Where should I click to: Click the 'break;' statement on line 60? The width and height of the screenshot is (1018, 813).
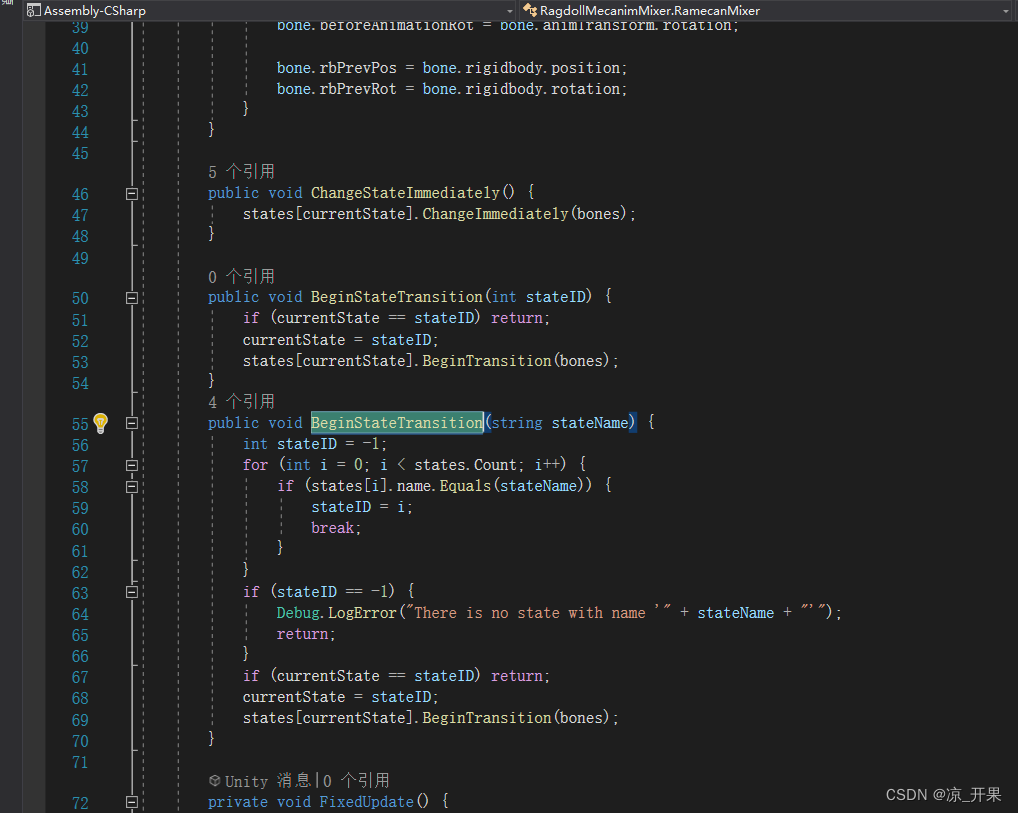pyautogui.click(x=336, y=528)
